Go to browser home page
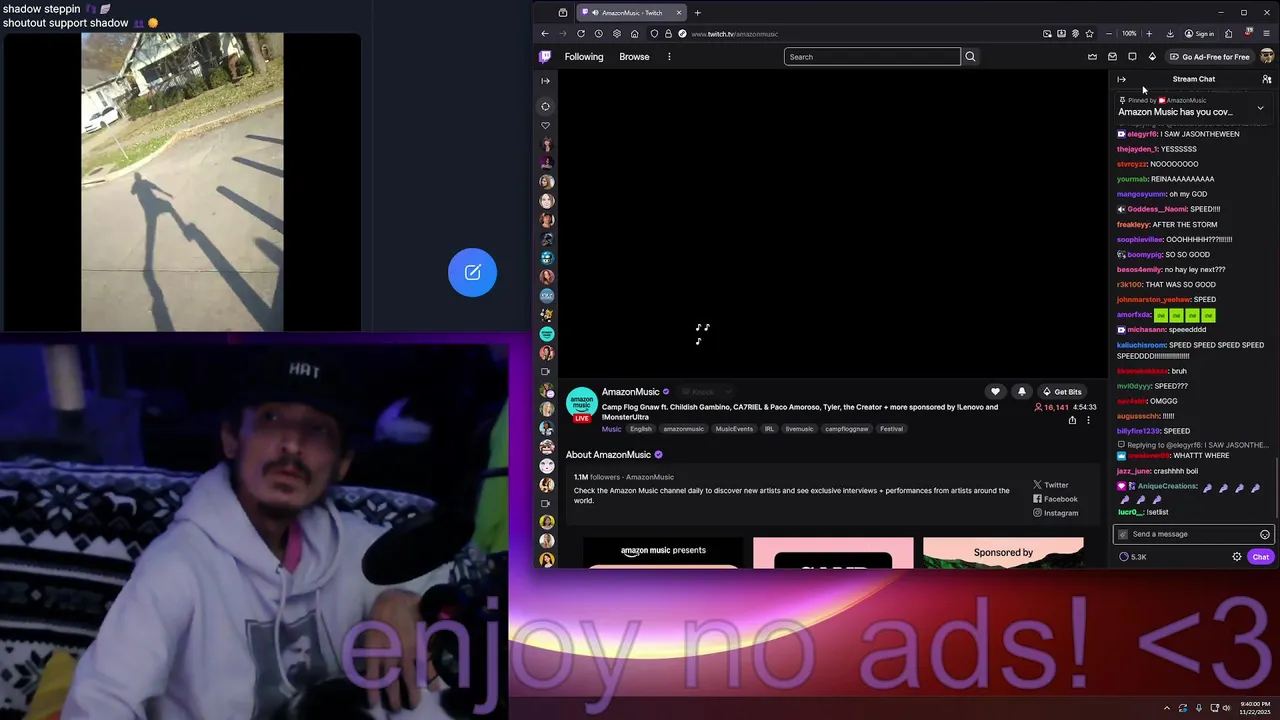Image resolution: width=1280 pixels, height=720 pixels. [634, 34]
